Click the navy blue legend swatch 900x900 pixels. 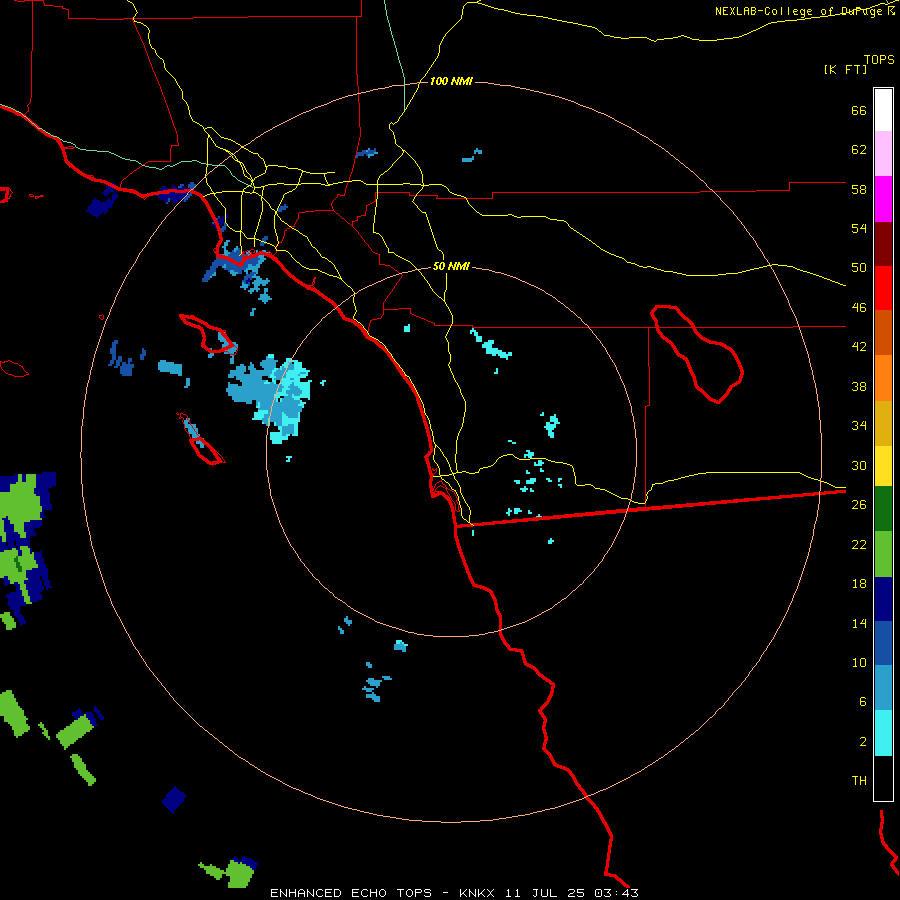pyautogui.click(x=883, y=599)
